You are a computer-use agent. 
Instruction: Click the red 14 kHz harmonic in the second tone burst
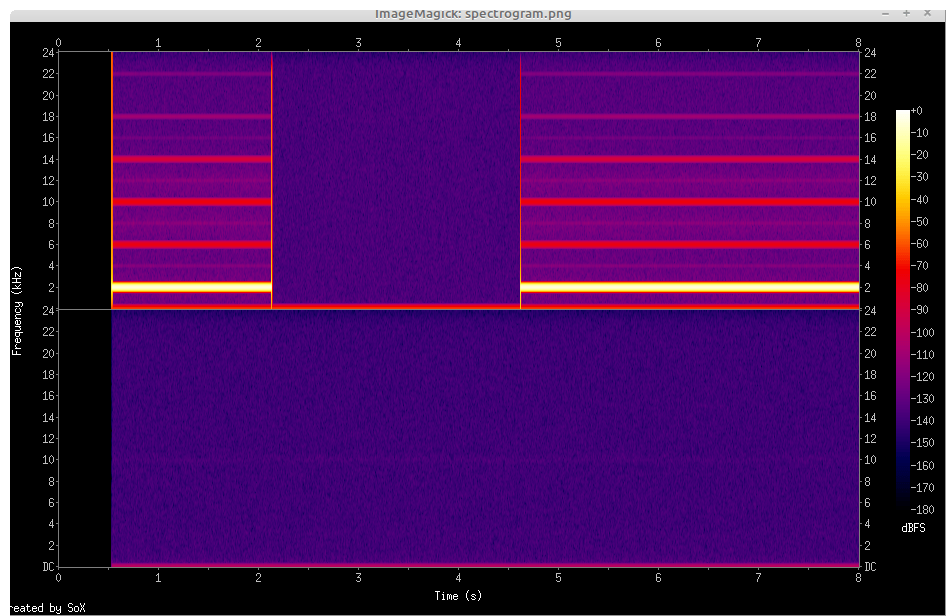click(x=690, y=159)
